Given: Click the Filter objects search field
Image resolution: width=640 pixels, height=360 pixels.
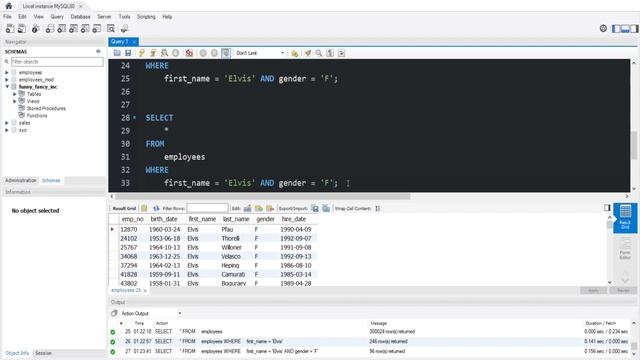Looking at the screenshot, I should (57, 62).
